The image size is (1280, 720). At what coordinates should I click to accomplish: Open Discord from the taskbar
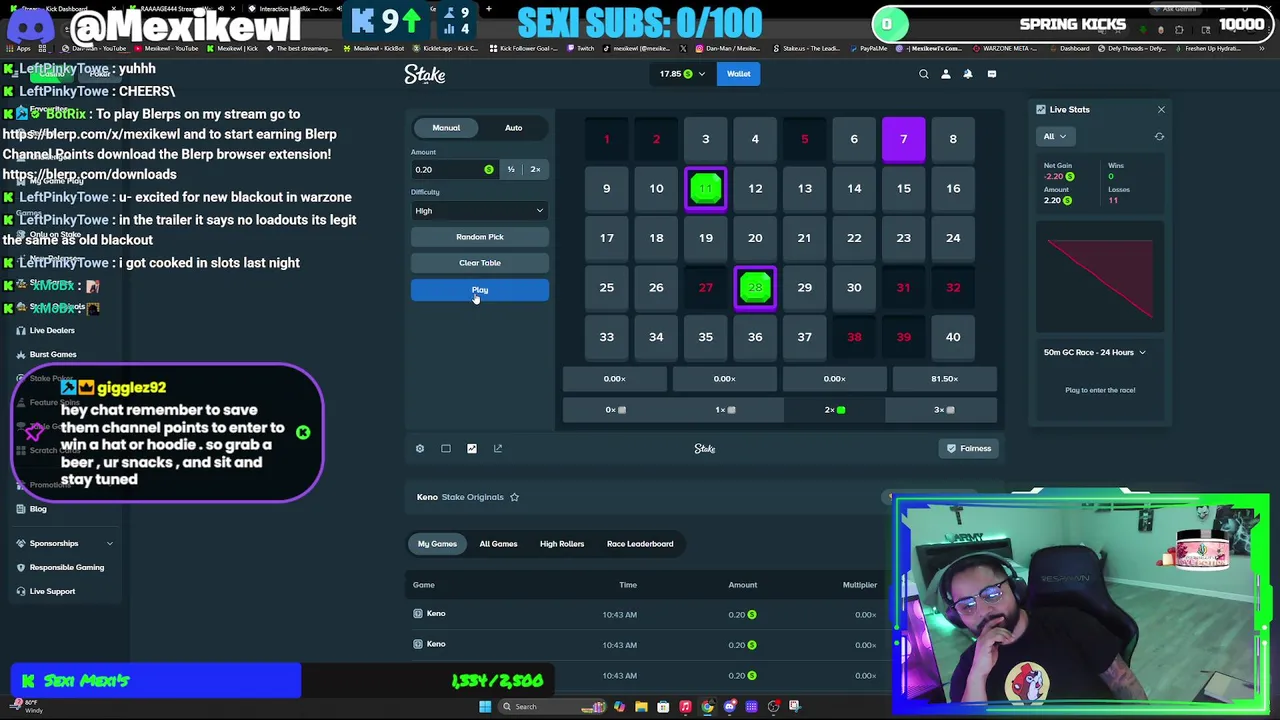point(729,707)
